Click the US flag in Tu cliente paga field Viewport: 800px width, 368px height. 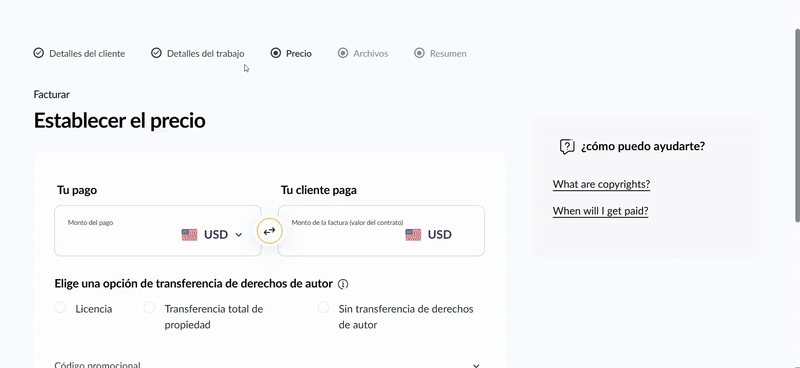click(x=413, y=235)
